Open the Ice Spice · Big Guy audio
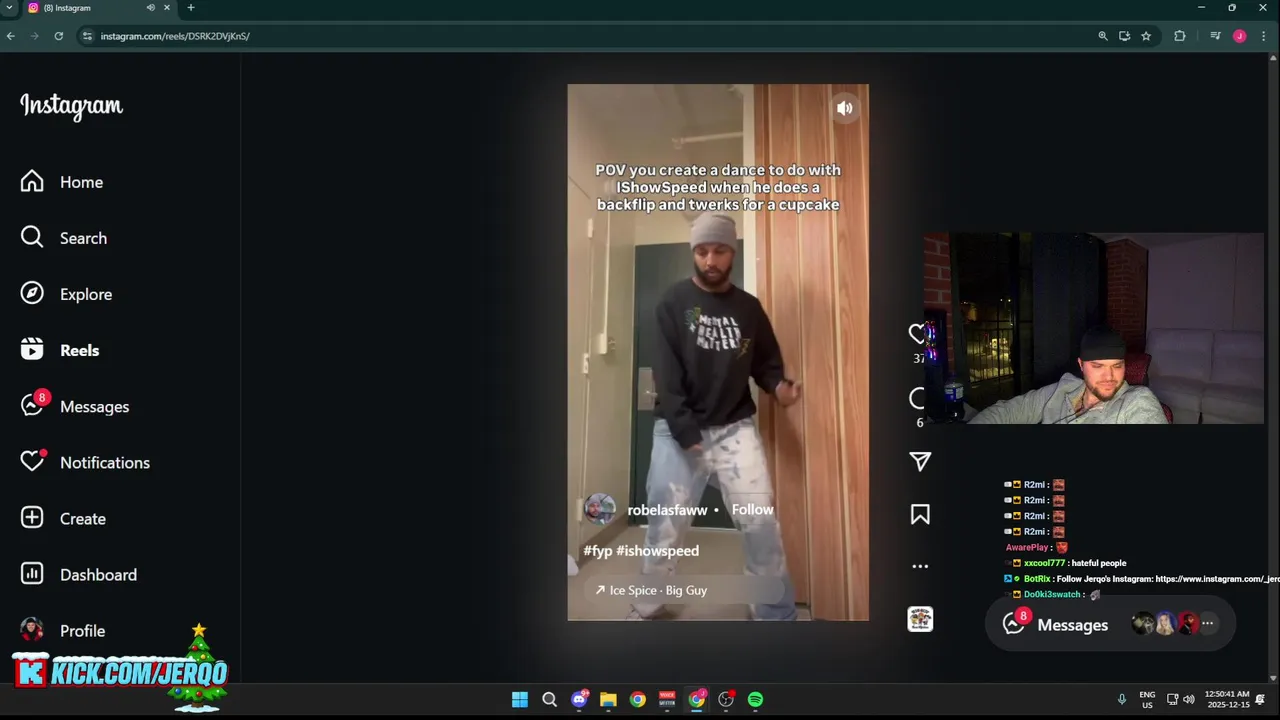Viewport: 1280px width, 720px height. pos(651,590)
